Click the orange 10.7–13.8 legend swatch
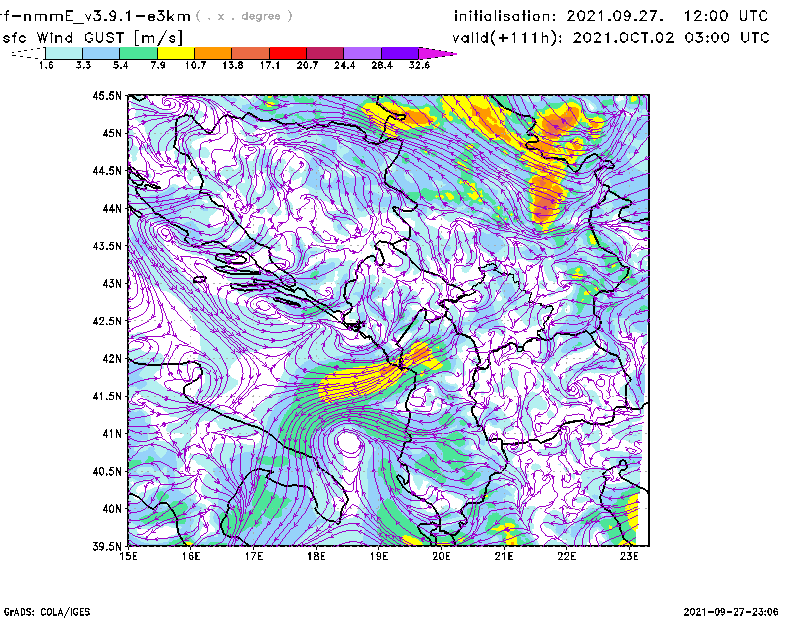The width and height of the screenshot is (800, 618). tap(213, 53)
